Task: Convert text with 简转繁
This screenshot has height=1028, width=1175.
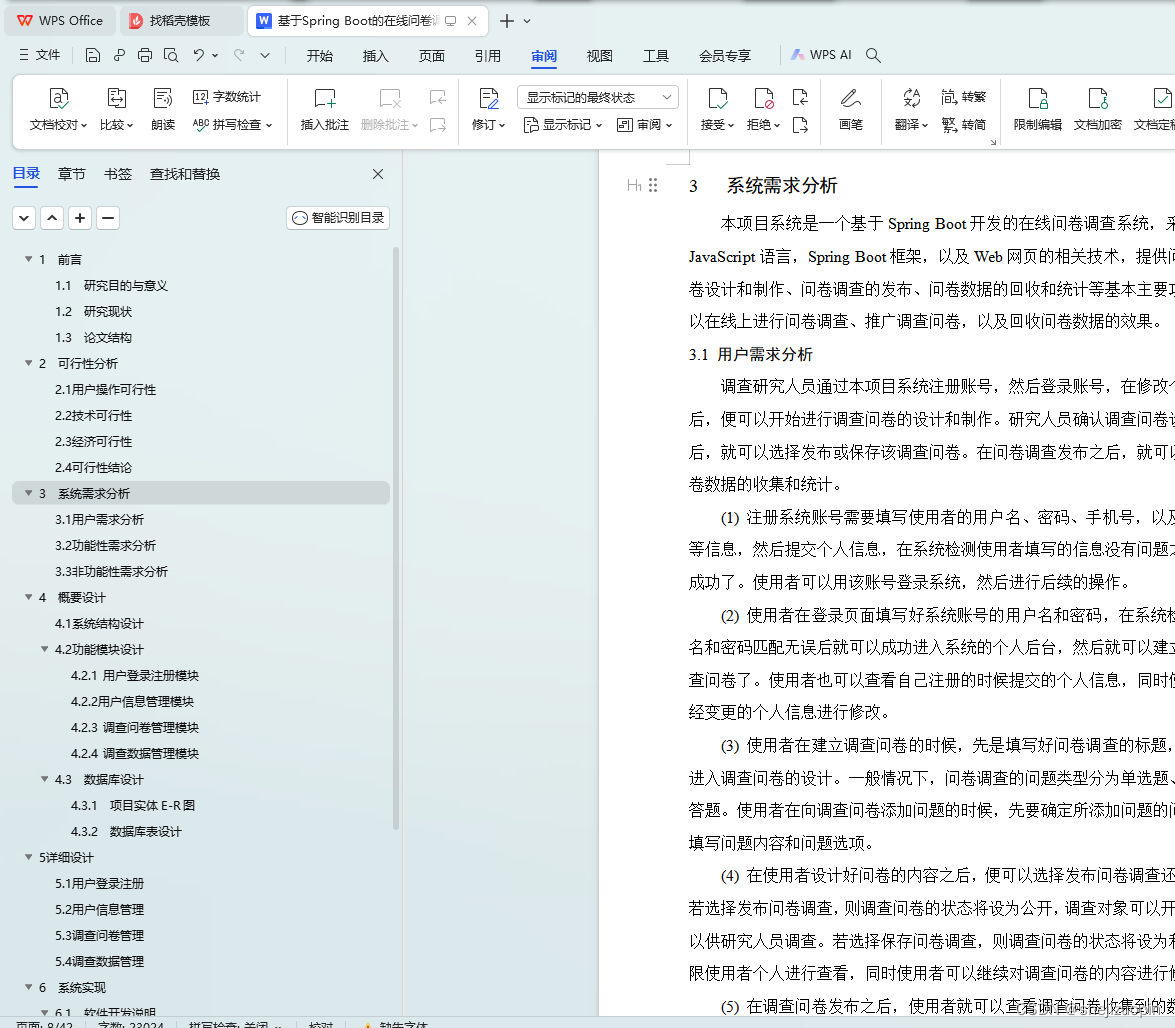Action: click(964, 97)
